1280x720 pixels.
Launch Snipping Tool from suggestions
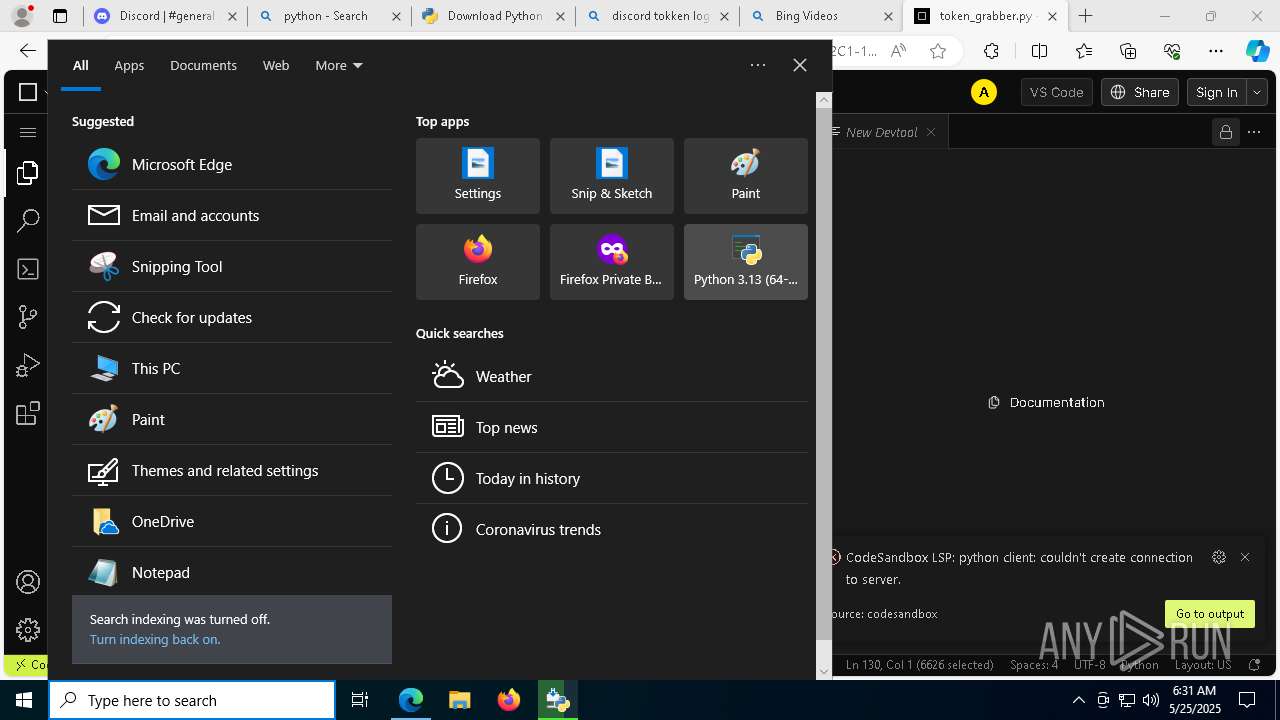point(232,266)
